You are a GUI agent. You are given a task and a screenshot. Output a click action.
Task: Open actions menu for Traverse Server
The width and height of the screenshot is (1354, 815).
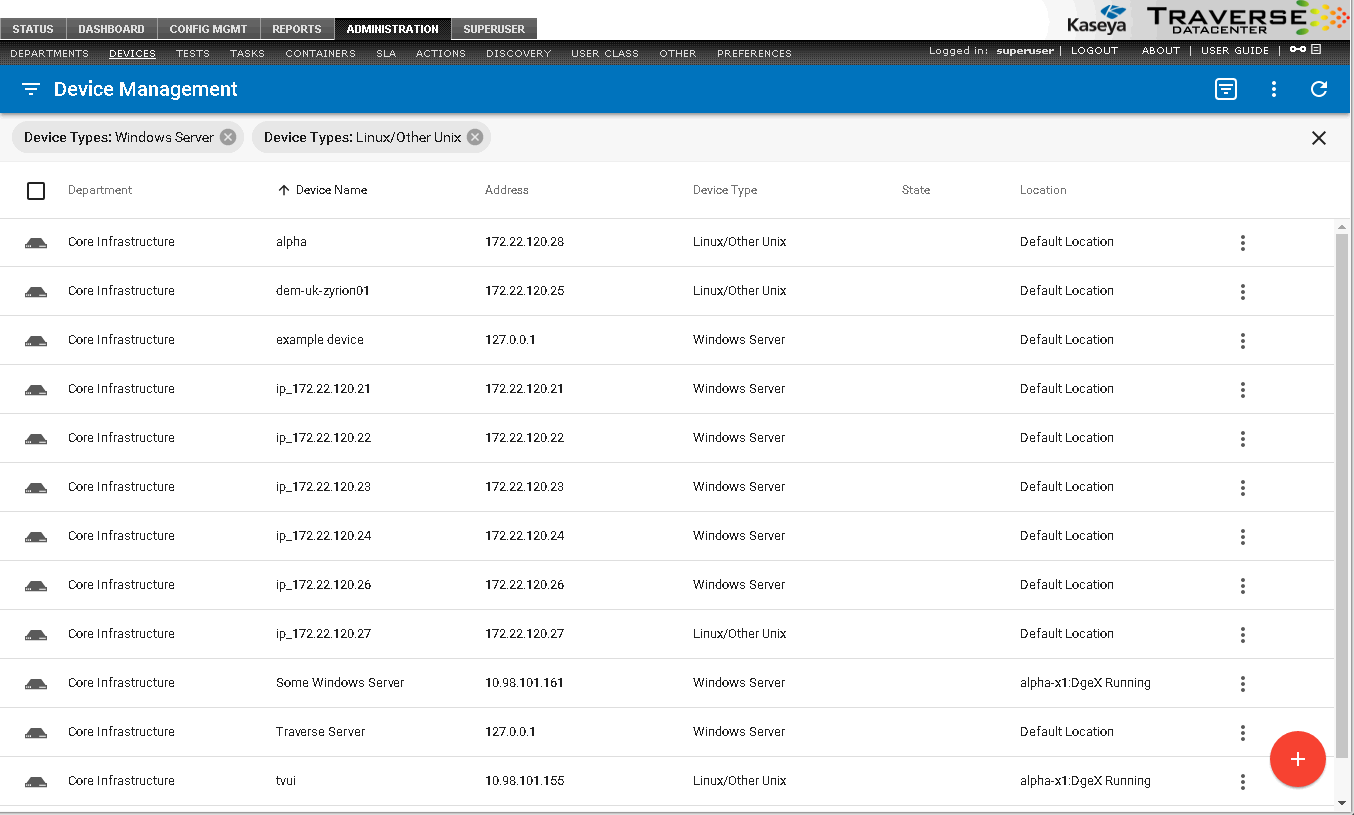tap(1242, 733)
